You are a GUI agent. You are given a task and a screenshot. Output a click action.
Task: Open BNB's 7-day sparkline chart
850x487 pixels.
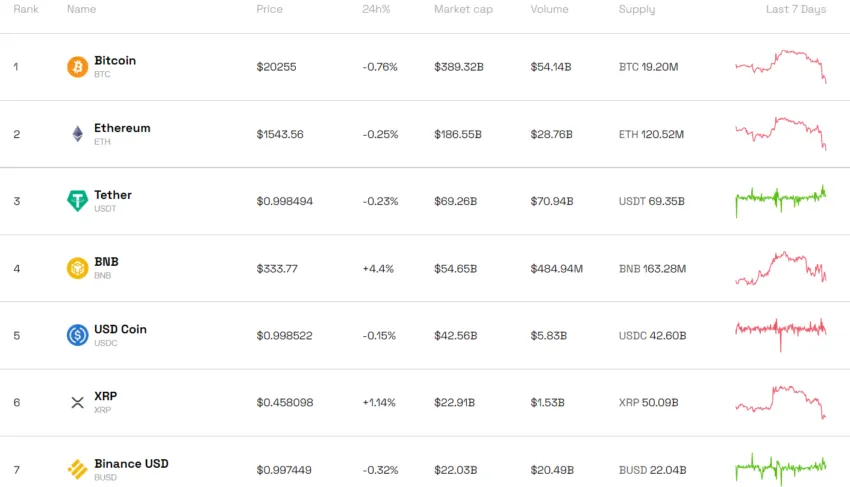pos(781,268)
